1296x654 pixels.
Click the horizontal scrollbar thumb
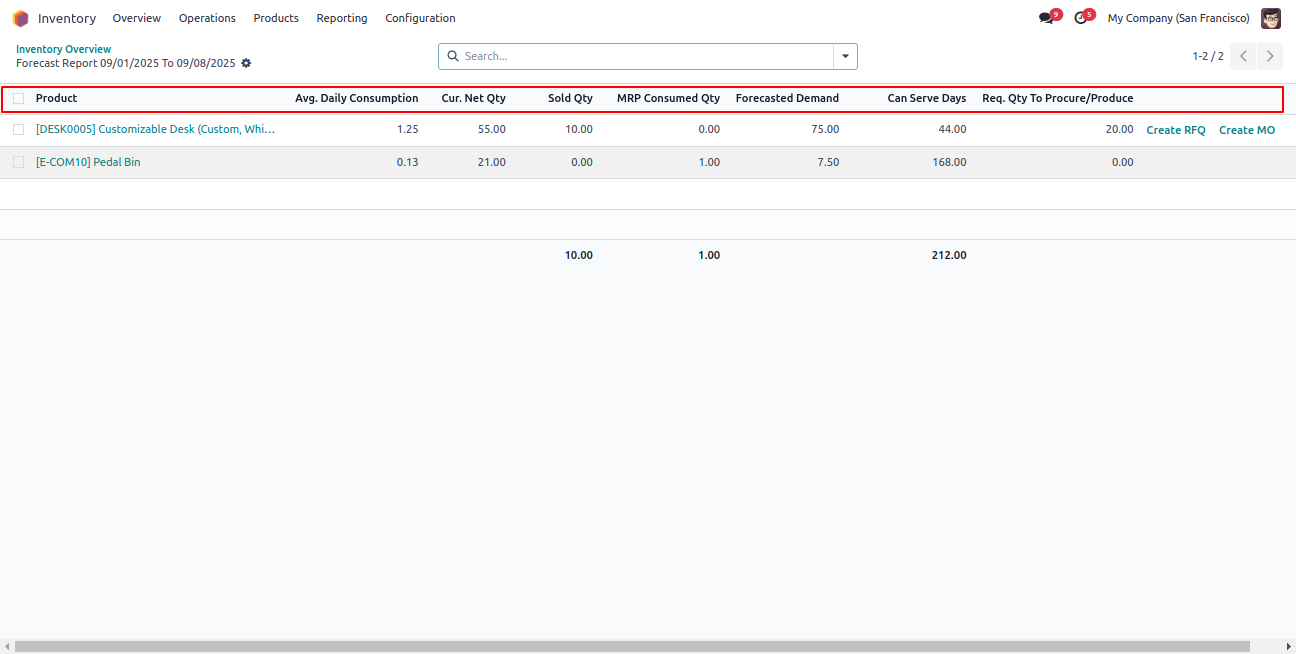pyautogui.click(x=632, y=647)
